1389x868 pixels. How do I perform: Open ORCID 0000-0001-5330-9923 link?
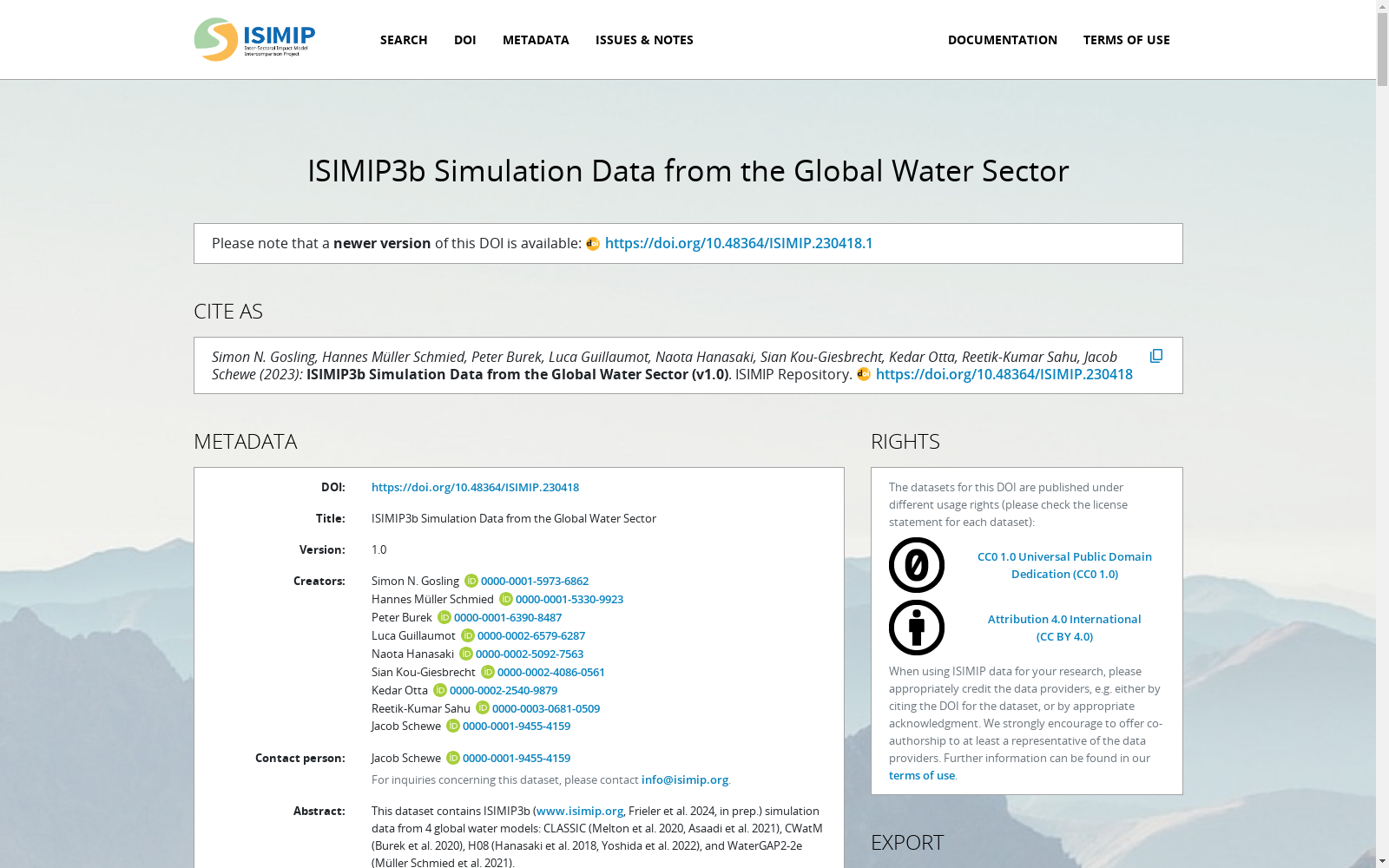click(569, 599)
